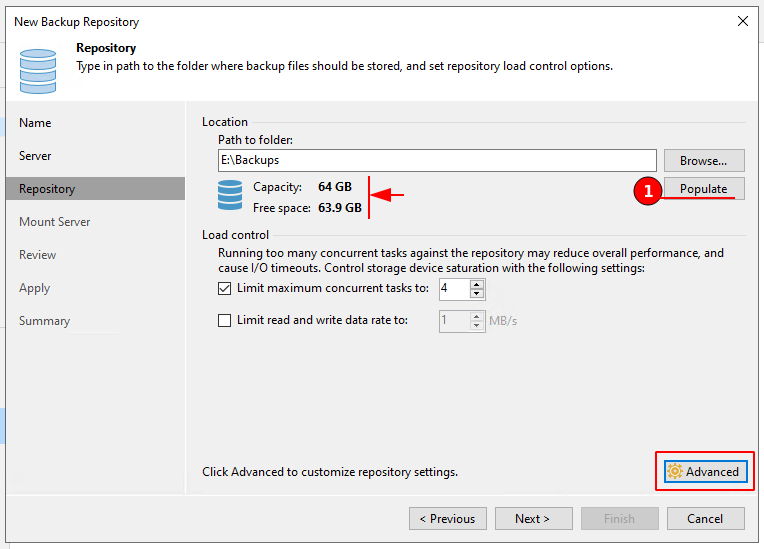Toggle Limit maximum concurrent tasks checkbox
The image size is (764, 549).
click(x=225, y=288)
